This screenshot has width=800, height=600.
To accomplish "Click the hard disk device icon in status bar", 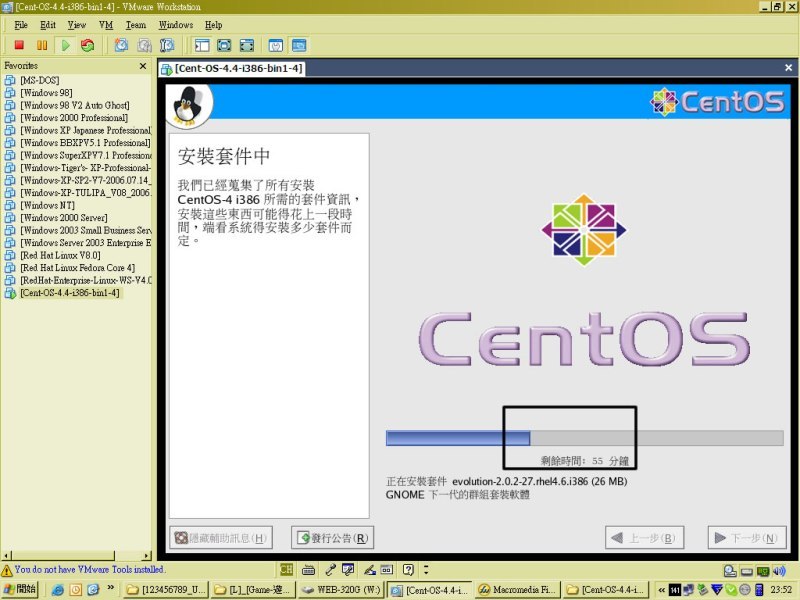I will coord(731,571).
